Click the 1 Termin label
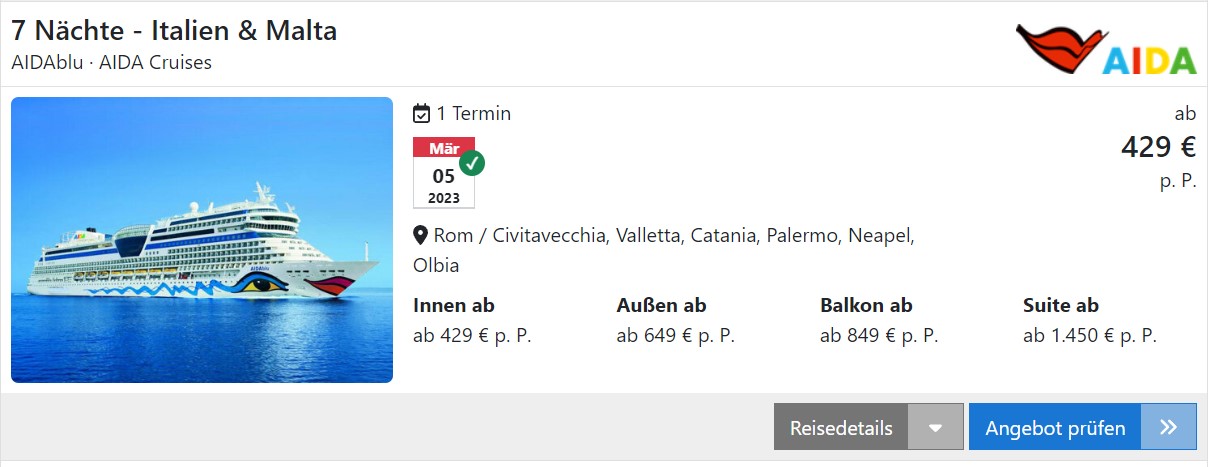The width and height of the screenshot is (1217, 467). click(x=474, y=113)
